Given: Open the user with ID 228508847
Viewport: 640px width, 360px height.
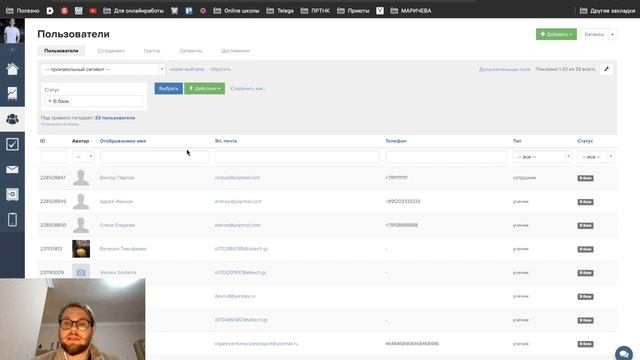Looking at the screenshot, I should point(117,178).
